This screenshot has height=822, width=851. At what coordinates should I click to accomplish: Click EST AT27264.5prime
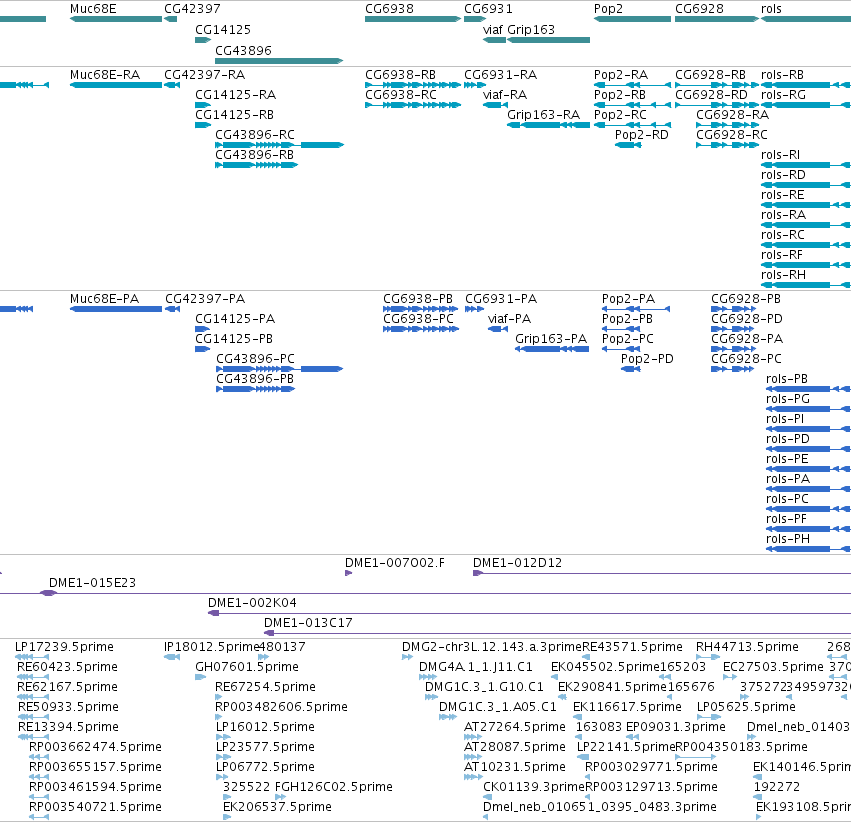click(x=515, y=728)
